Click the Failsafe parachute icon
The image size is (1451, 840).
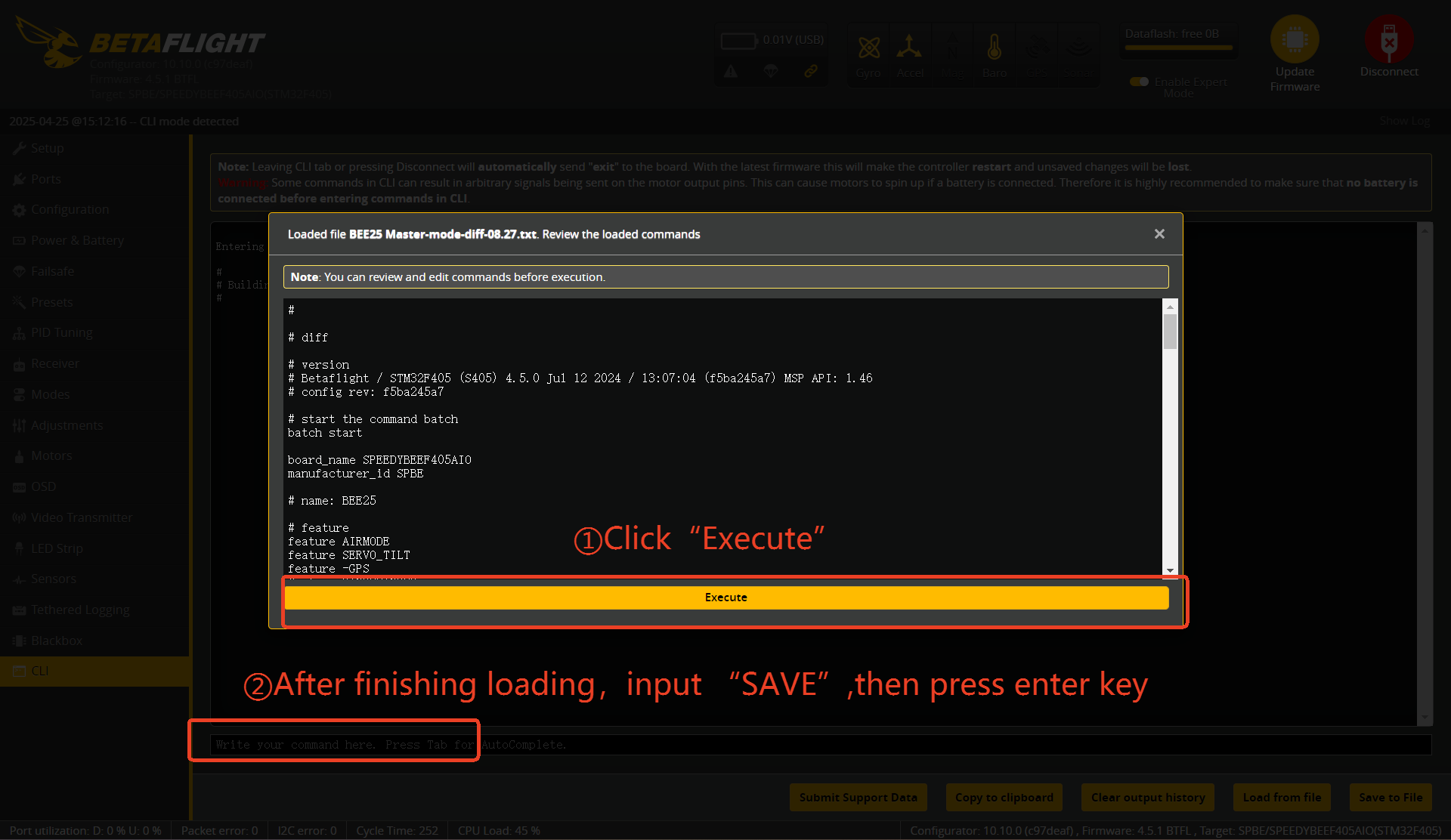[19, 272]
